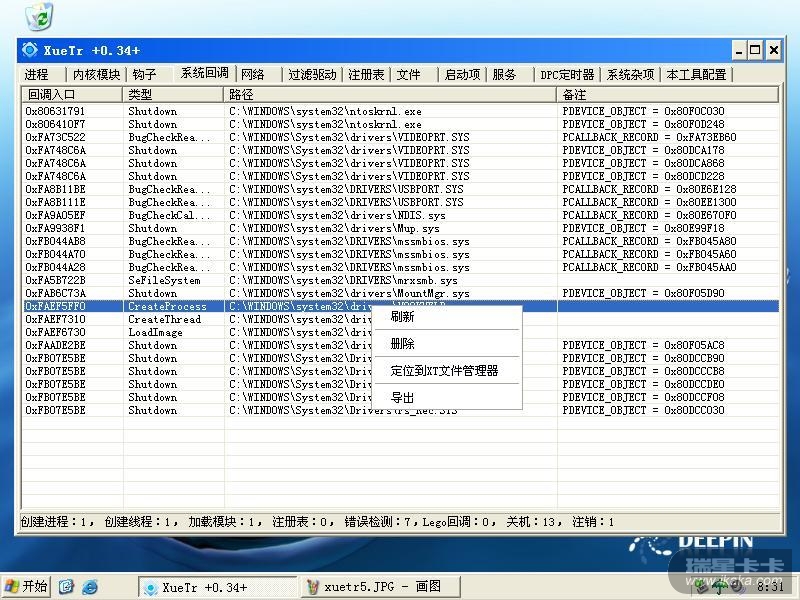This screenshot has width=800, height=600.
Task: Choose 删除 in the context menu
Action: pyautogui.click(x=446, y=344)
